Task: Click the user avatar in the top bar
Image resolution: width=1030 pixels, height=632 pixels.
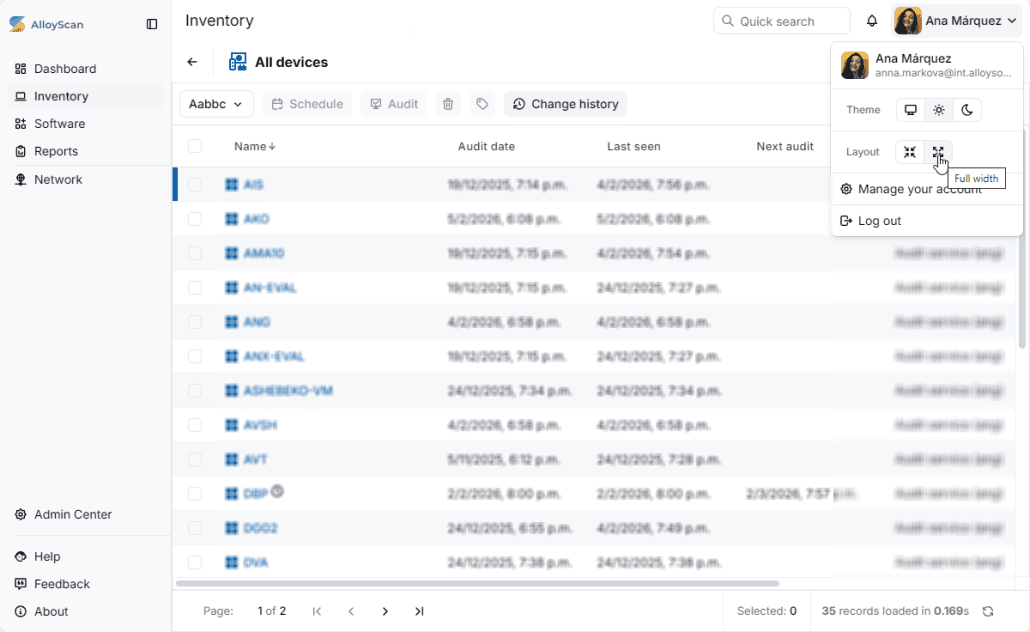Action: click(x=908, y=21)
